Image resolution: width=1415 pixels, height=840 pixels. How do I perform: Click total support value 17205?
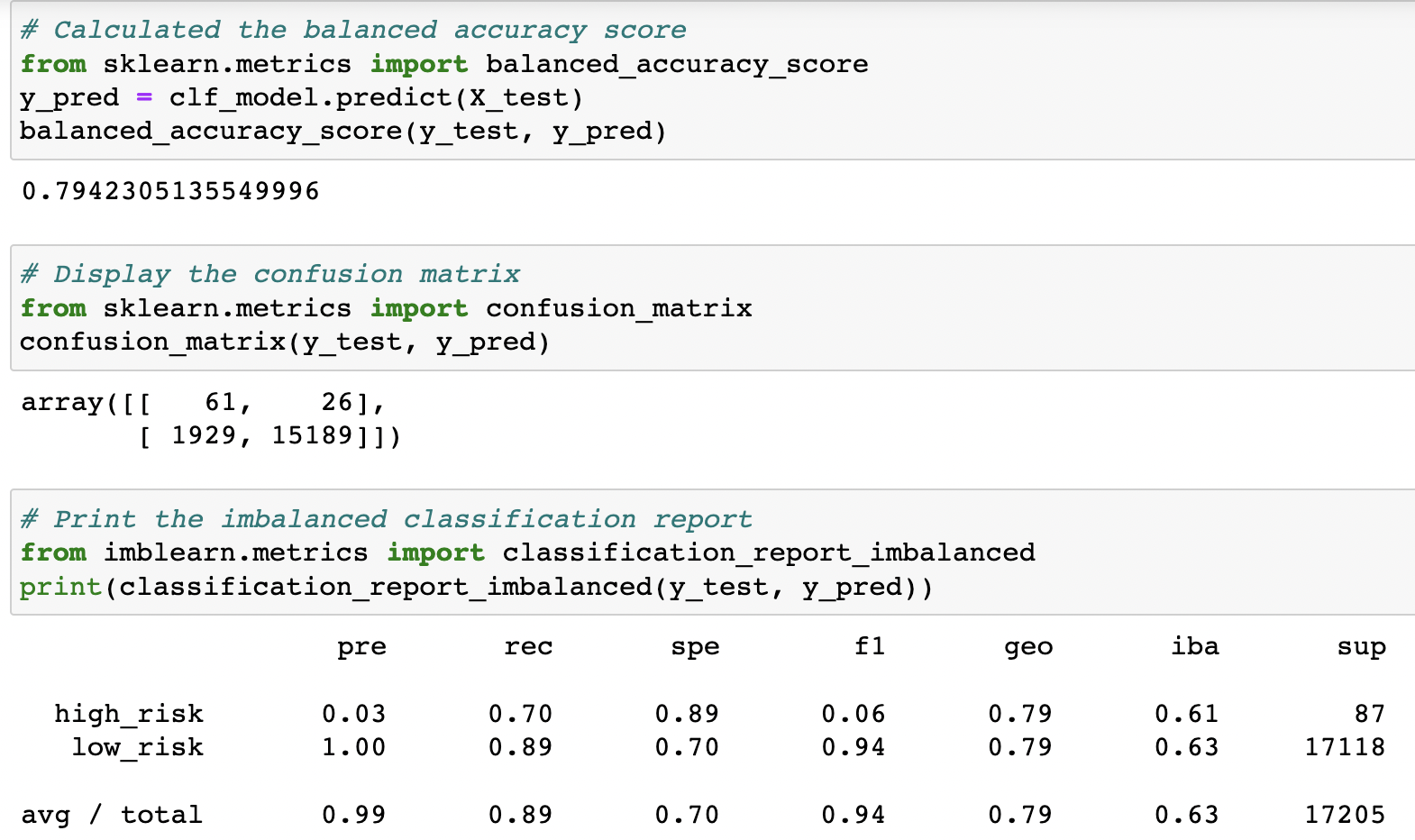[1345, 815]
